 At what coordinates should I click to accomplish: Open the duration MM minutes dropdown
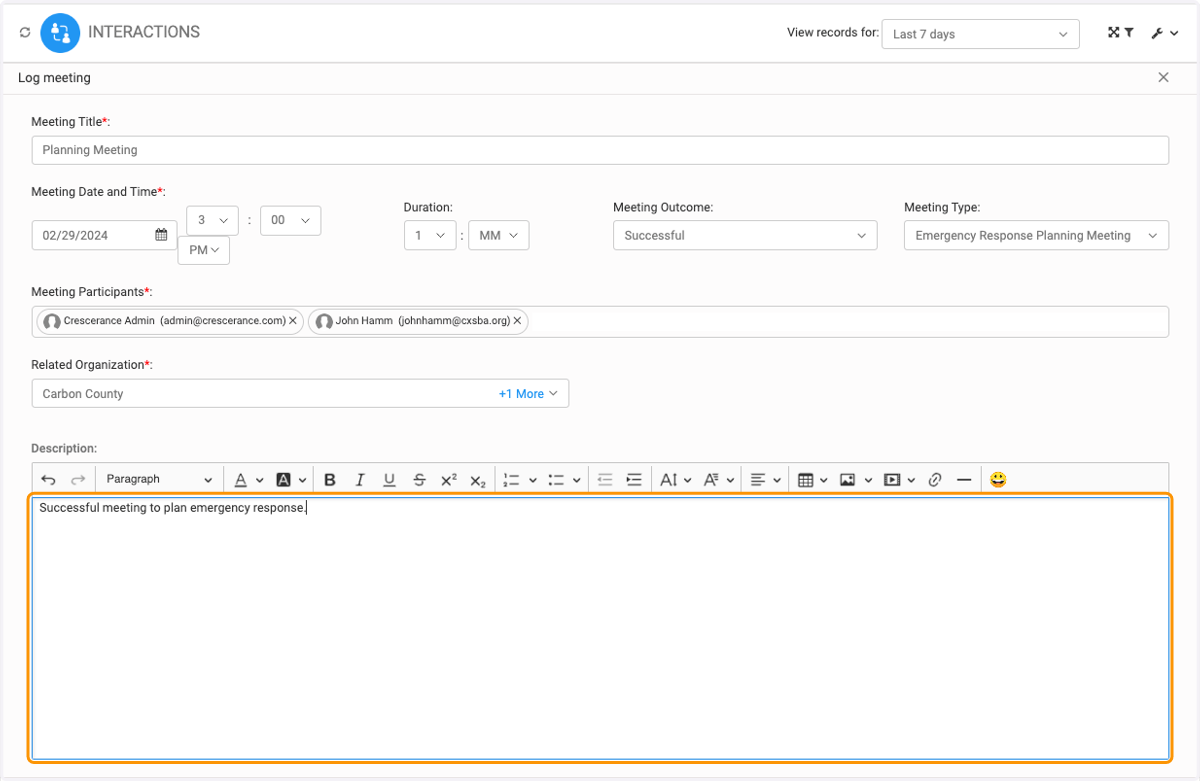[x=498, y=235]
